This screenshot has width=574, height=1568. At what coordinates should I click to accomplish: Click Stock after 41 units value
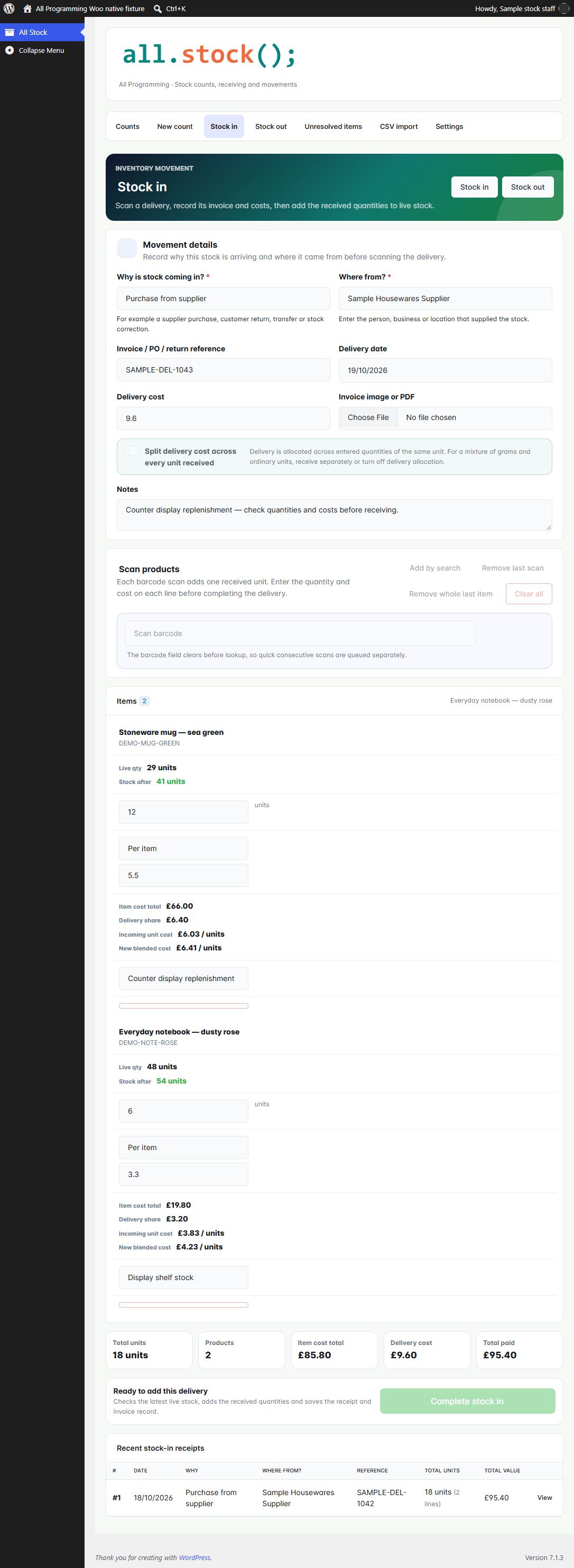tap(171, 781)
